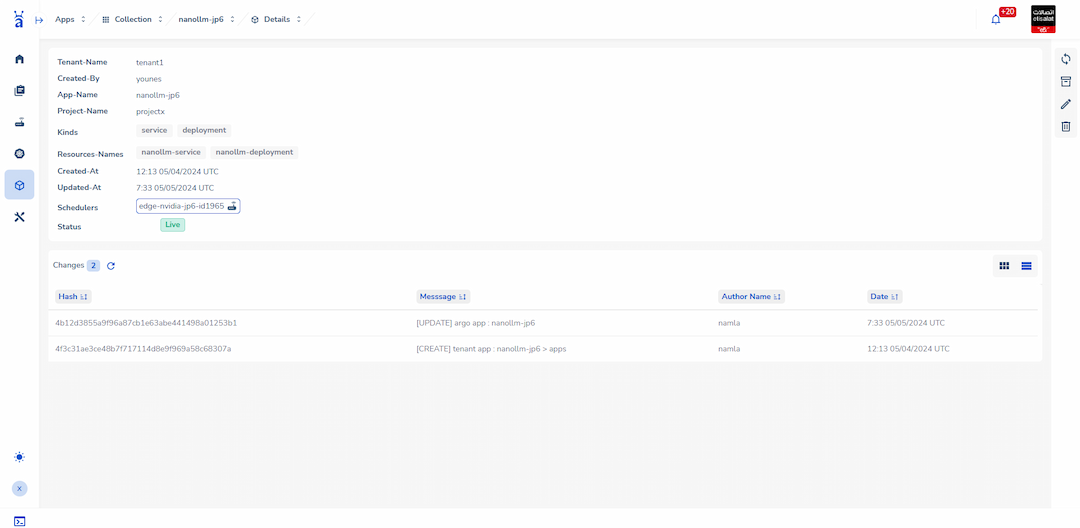Select the UPDATE argo app commit row

(475, 323)
